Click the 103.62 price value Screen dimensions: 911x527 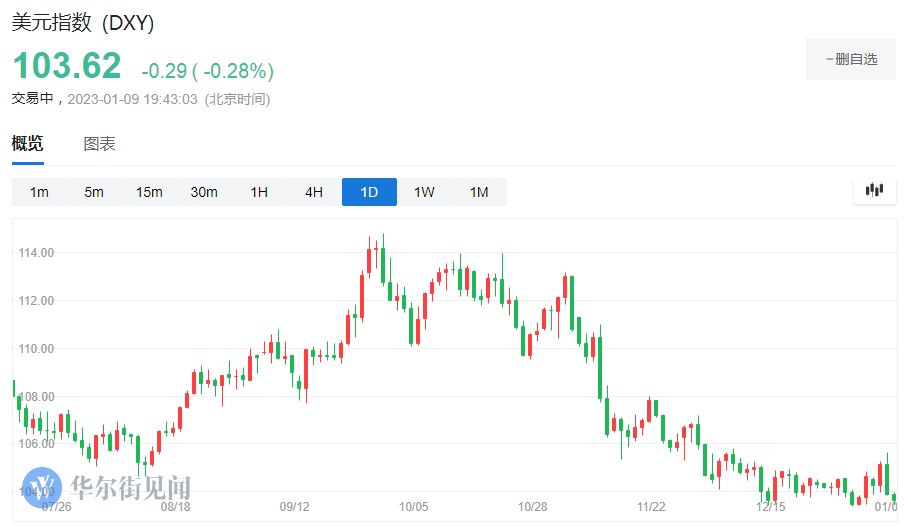coord(66,66)
